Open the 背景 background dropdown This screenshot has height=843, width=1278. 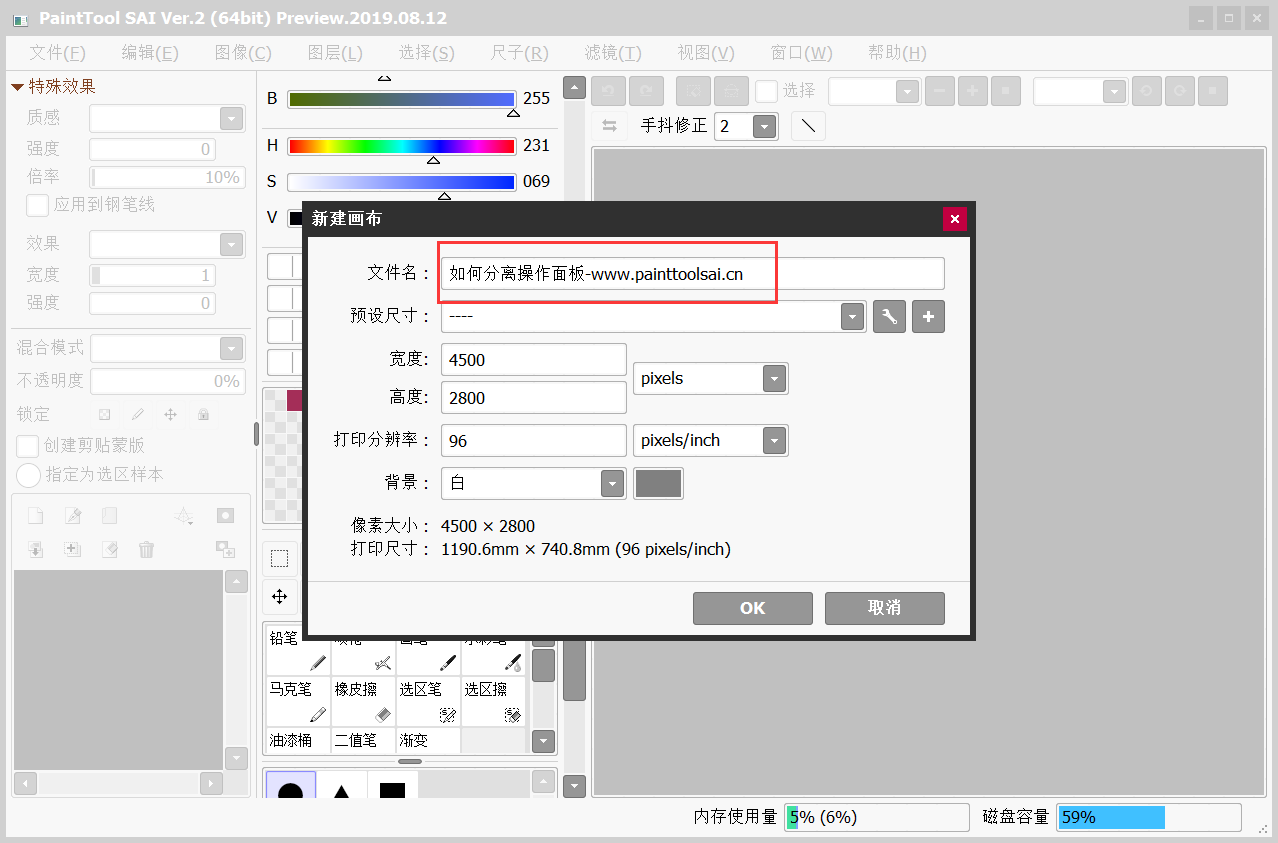point(612,483)
